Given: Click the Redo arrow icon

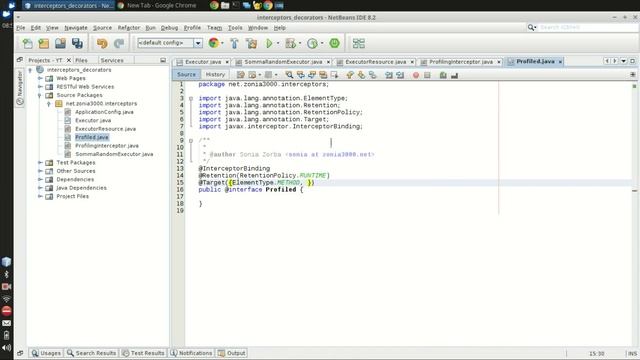Looking at the screenshot, I should pyautogui.click(x=119, y=43).
